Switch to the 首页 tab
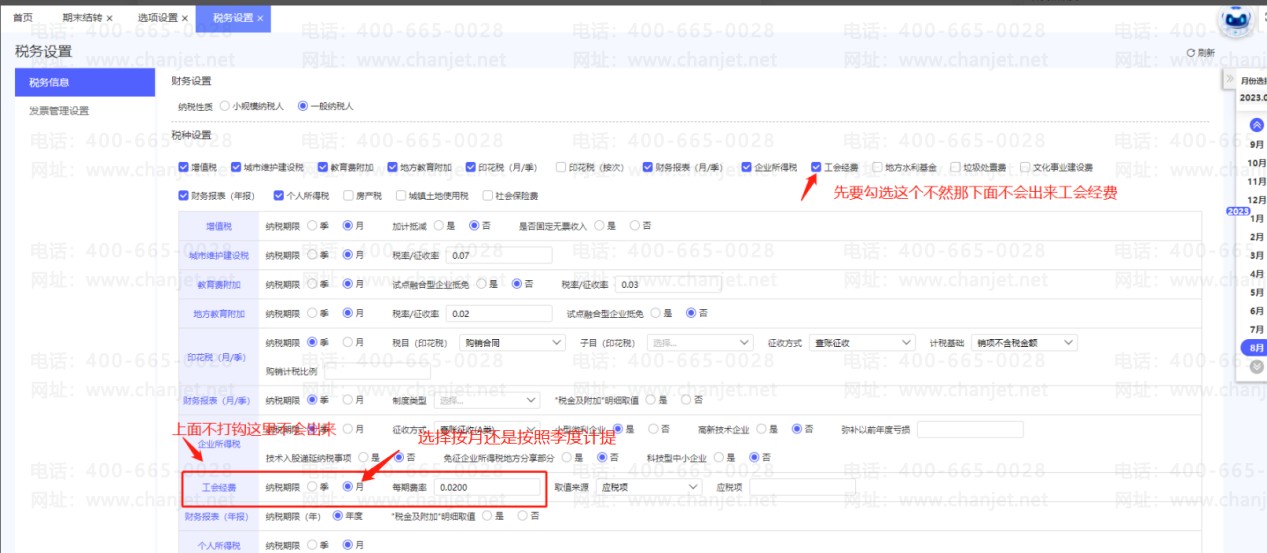 23,18
